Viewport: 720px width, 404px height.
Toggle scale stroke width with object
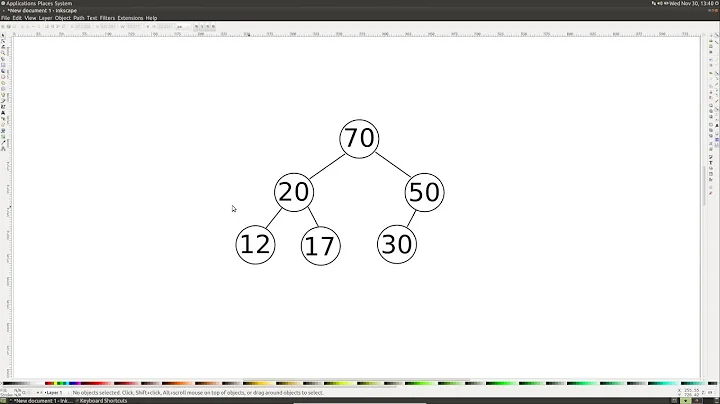tap(196, 27)
